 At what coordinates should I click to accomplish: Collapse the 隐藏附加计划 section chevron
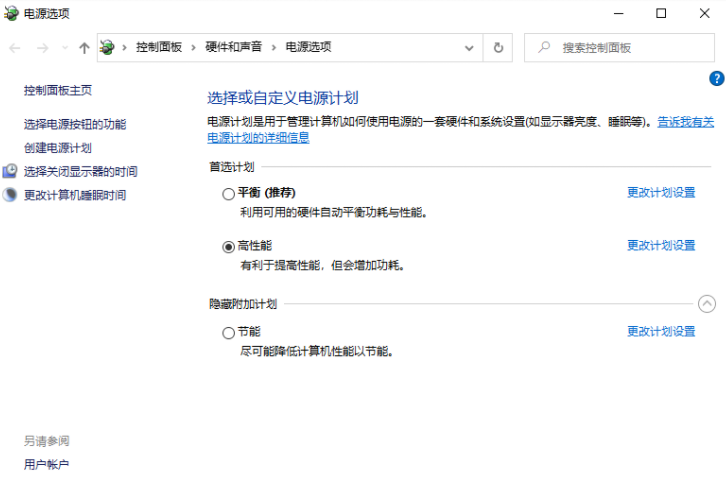[x=707, y=304]
